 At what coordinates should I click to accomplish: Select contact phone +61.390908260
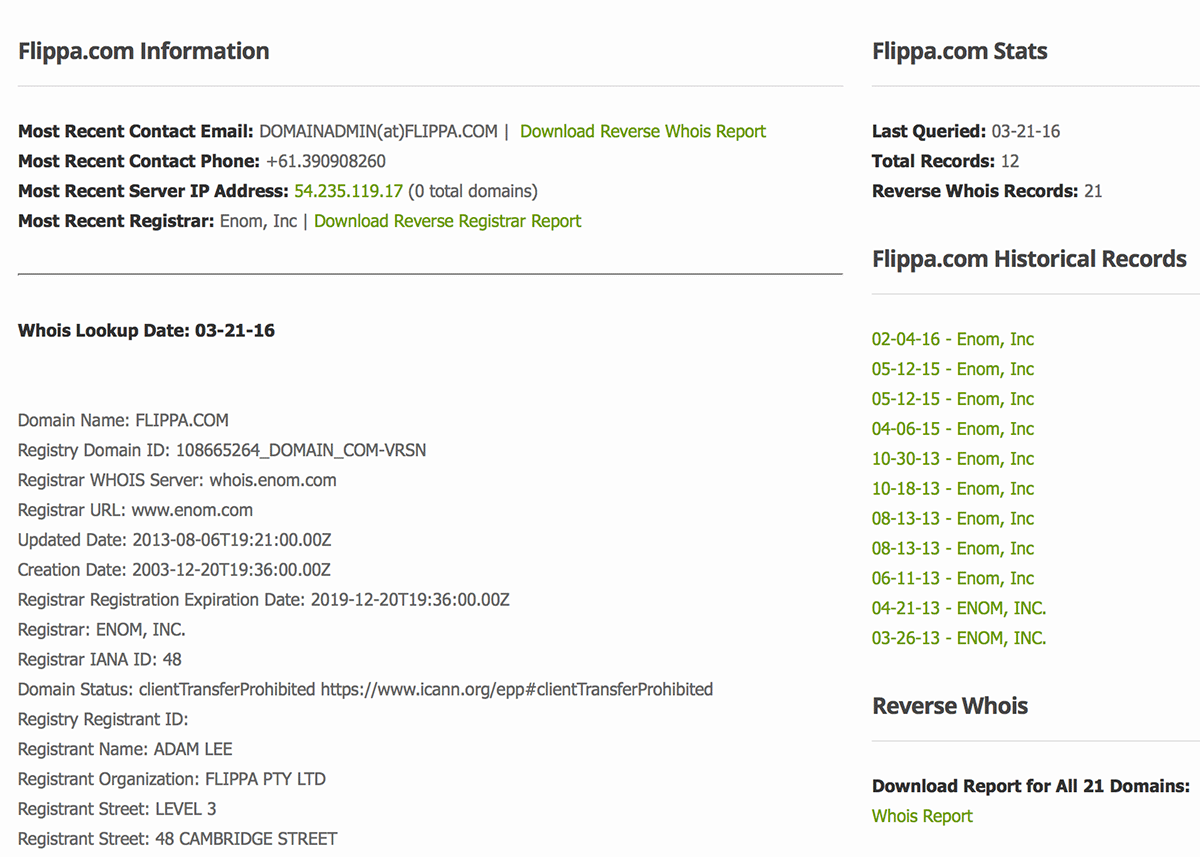tap(326, 161)
